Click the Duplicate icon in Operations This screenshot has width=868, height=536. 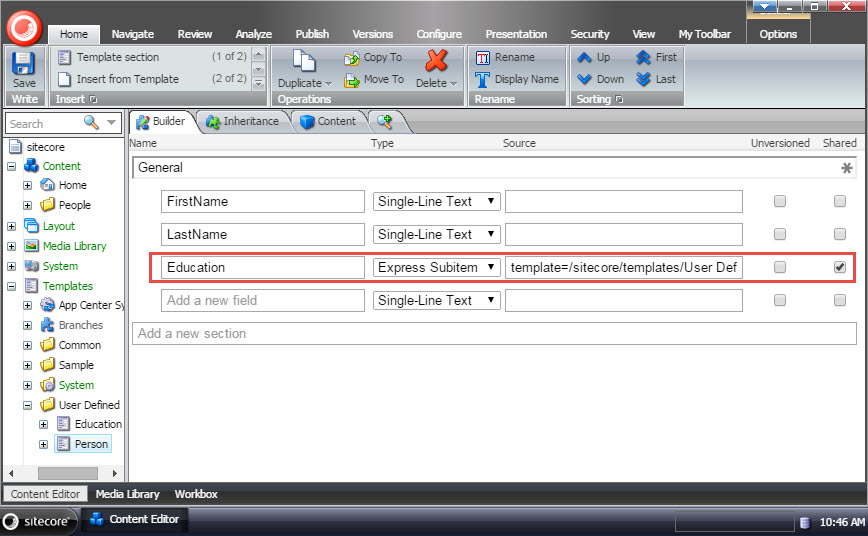pos(304,61)
